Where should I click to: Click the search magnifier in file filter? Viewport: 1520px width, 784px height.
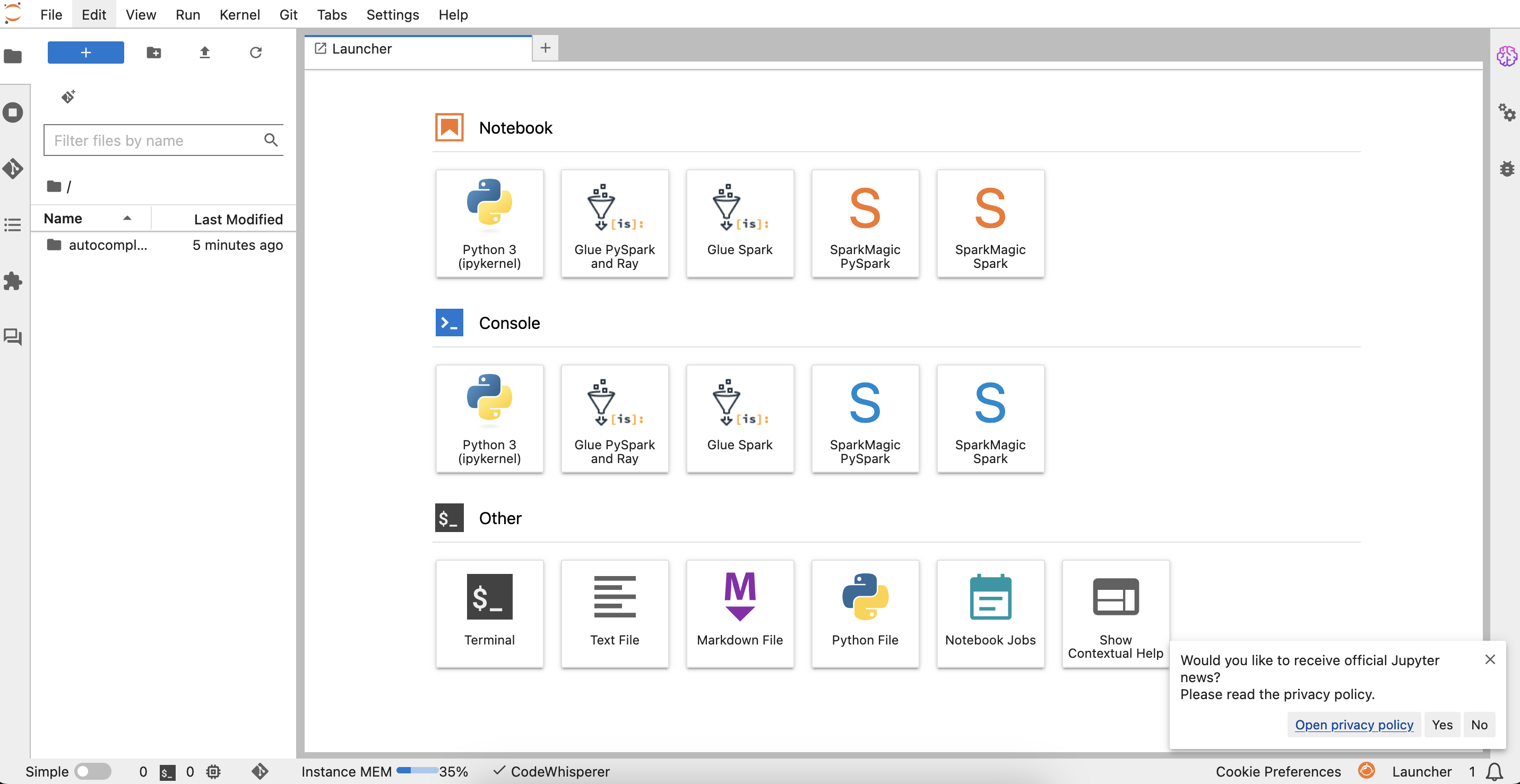click(x=271, y=140)
